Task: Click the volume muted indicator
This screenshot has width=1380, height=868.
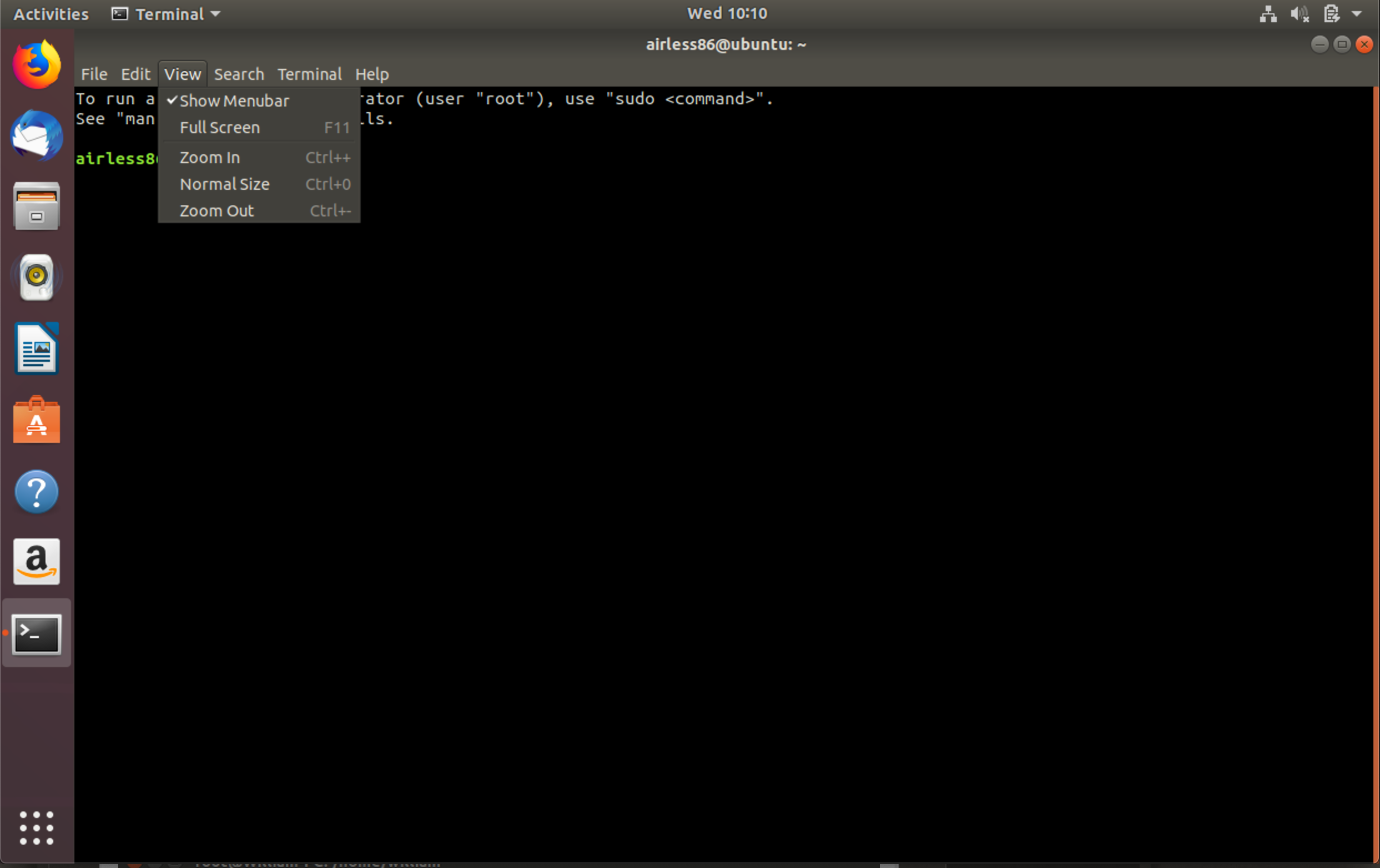Action: pos(1299,14)
